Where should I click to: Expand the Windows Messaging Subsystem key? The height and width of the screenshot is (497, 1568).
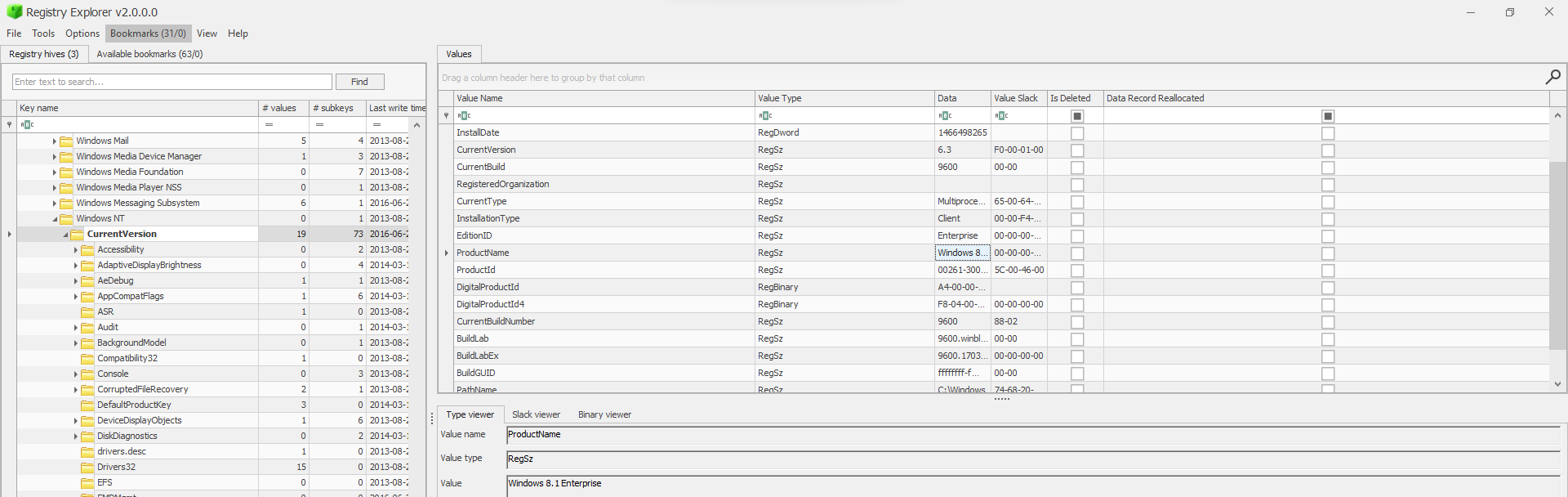pyautogui.click(x=55, y=204)
